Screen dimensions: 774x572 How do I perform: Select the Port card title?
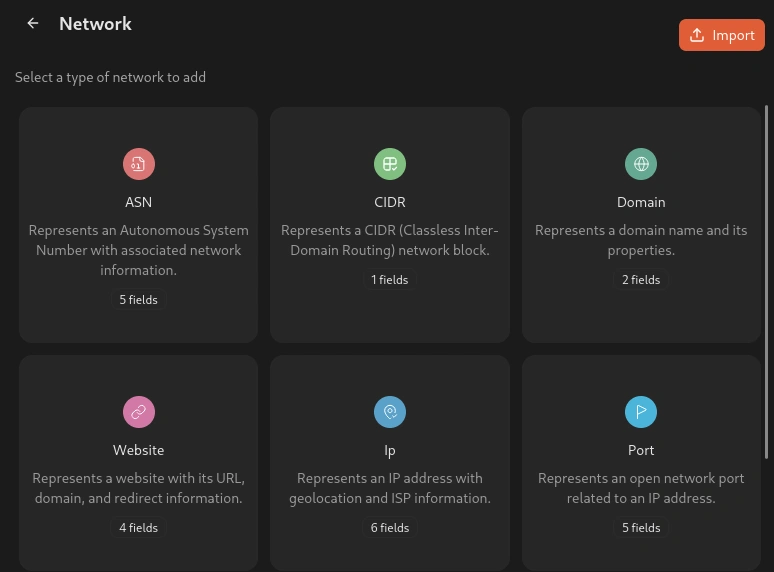pyautogui.click(x=641, y=450)
